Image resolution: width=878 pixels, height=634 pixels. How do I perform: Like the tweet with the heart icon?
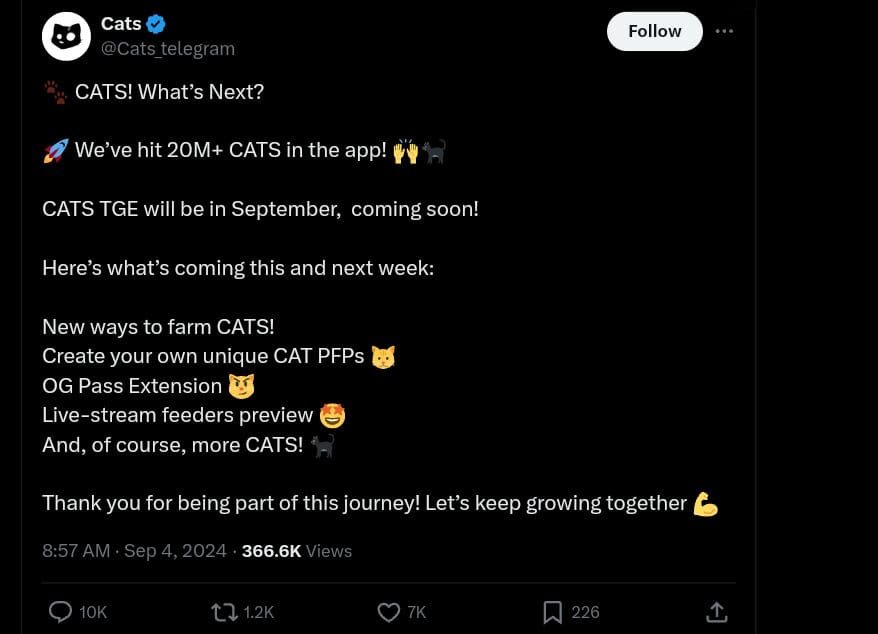coord(388,612)
